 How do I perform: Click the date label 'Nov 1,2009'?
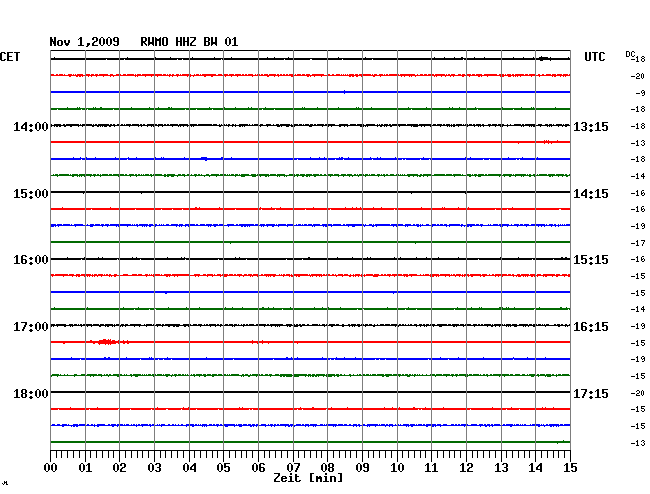click(x=84, y=42)
